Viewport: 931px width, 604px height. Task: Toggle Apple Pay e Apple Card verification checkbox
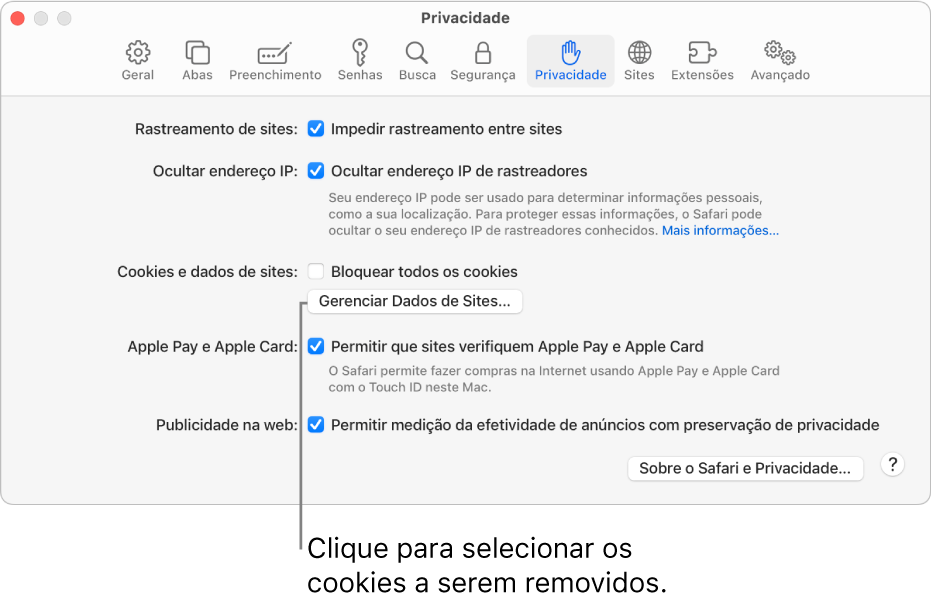(x=316, y=346)
